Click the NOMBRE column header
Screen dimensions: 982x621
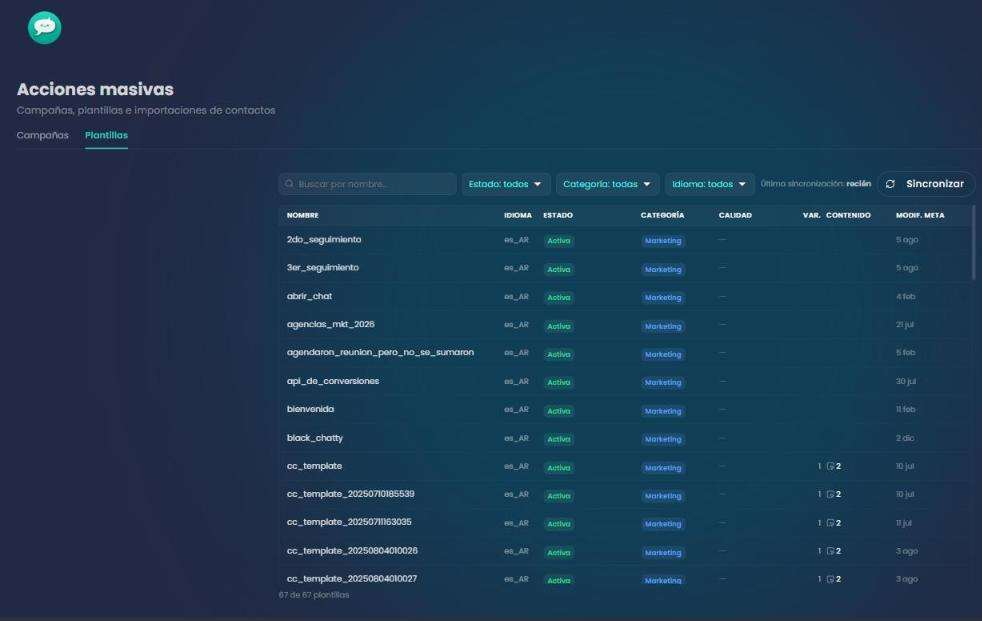pyautogui.click(x=302, y=215)
